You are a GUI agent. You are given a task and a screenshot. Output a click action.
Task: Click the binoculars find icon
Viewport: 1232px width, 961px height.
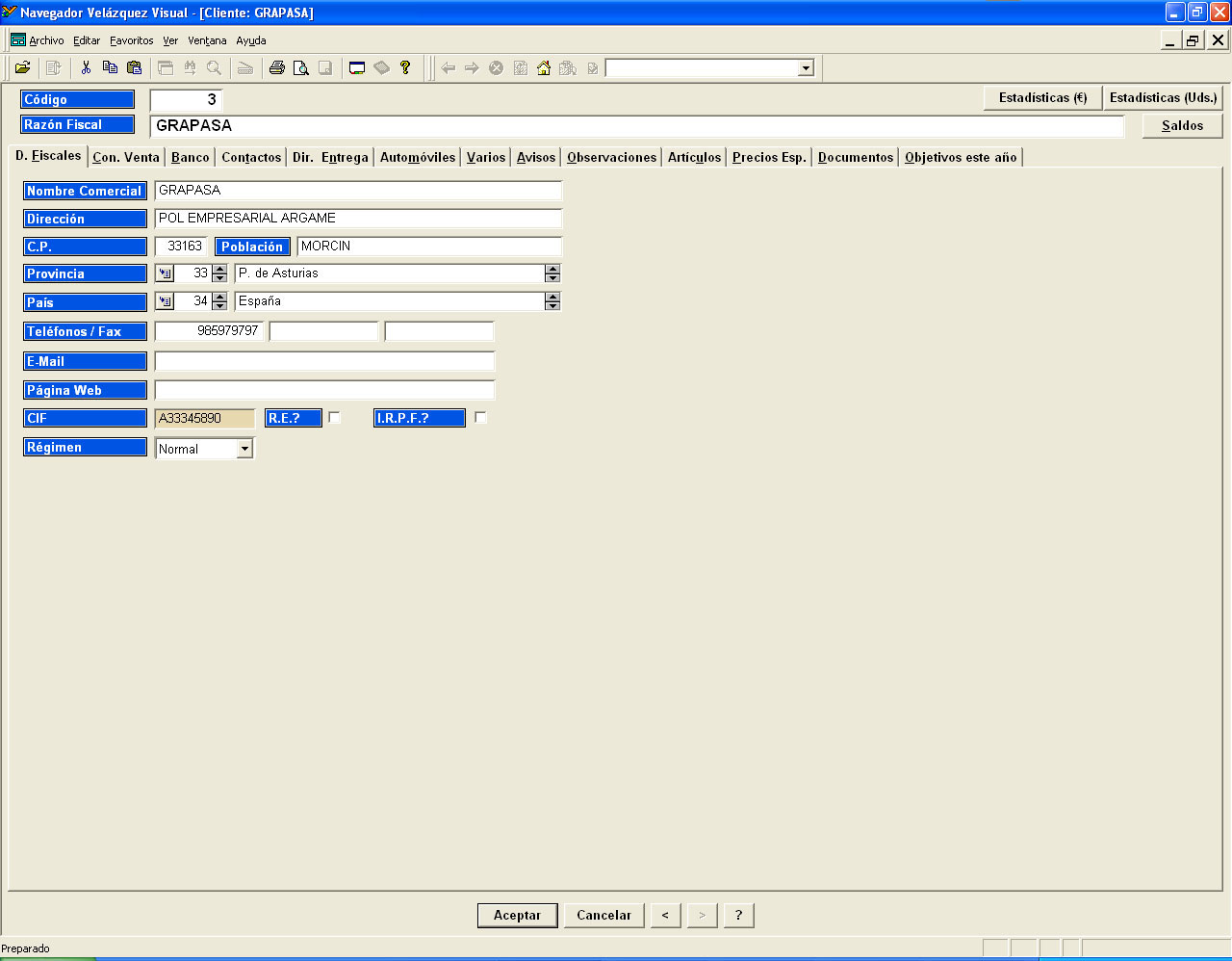pos(190,67)
